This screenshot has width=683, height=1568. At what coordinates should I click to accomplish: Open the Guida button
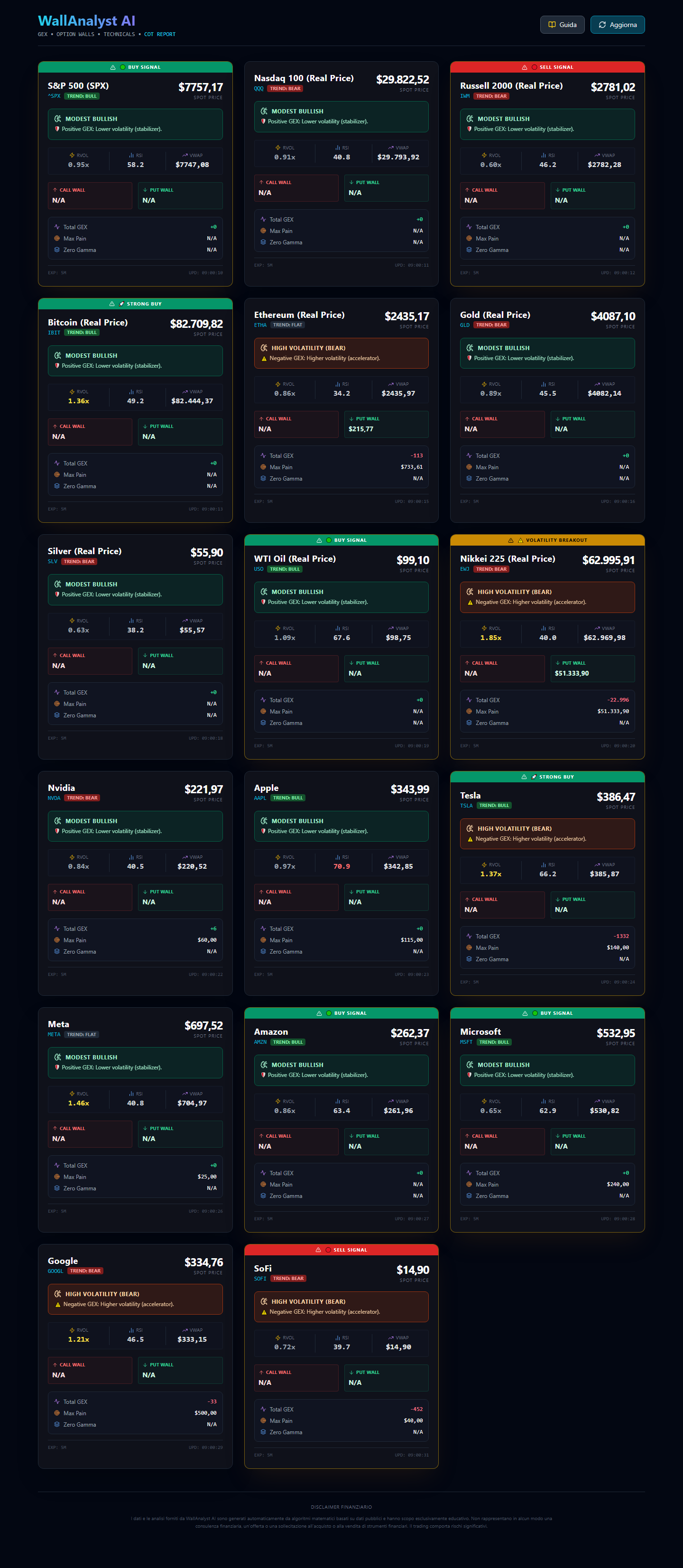pyautogui.click(x=563, y=25)
